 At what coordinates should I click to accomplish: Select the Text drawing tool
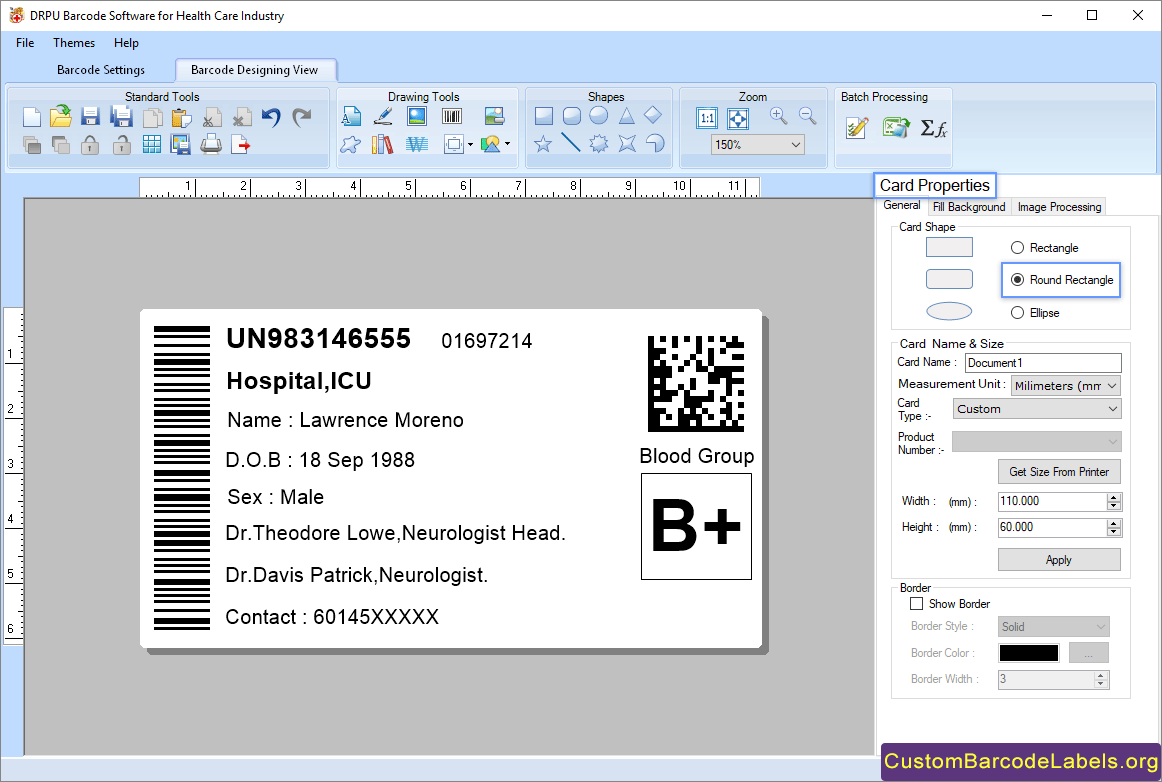click(351, 116)
